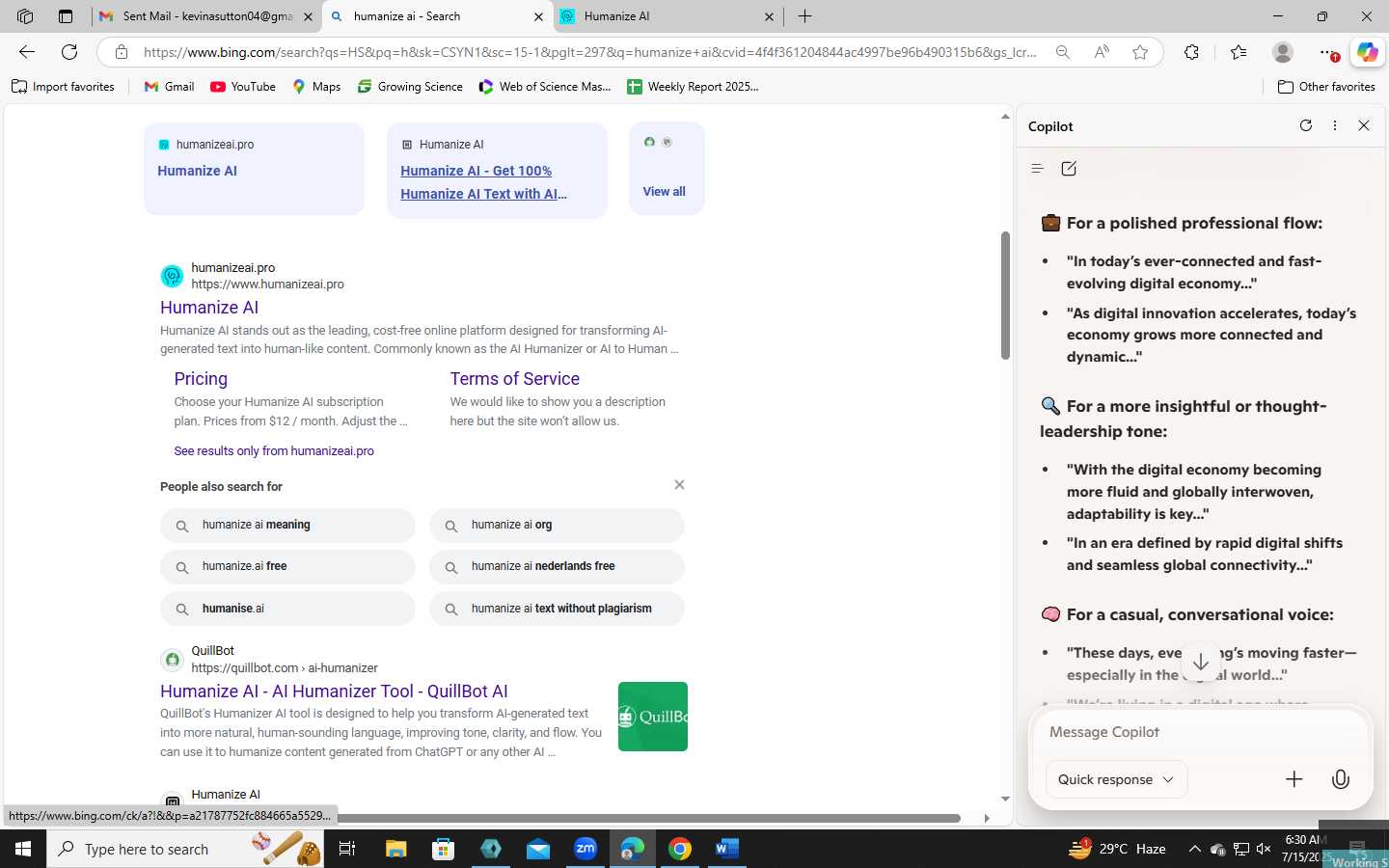This screenshot has width=1389, height=868.
Task: Zoom out using address bar magnifier
Action: (1062, 52)
